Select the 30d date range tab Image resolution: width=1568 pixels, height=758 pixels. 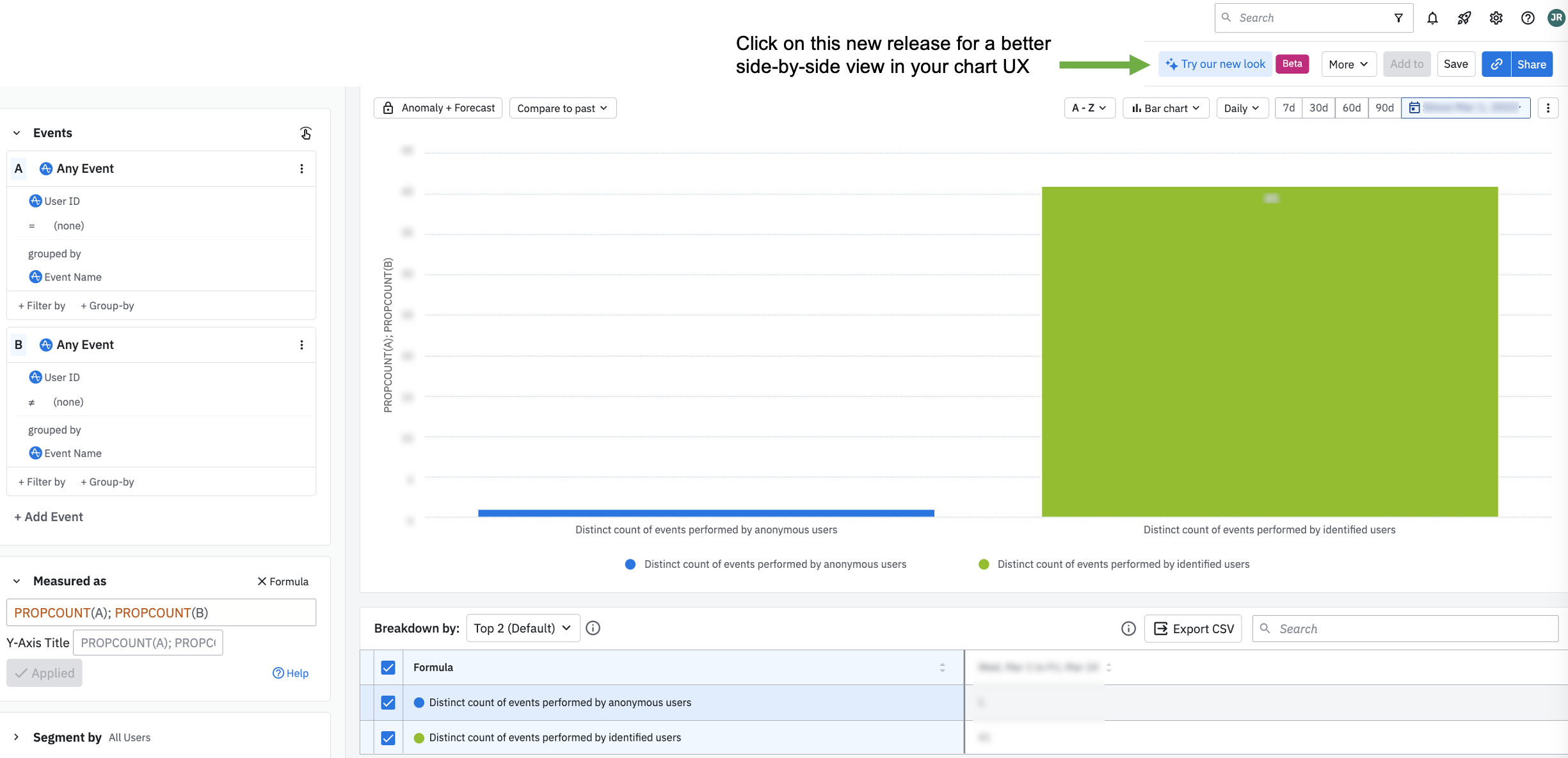(1318, 108)
